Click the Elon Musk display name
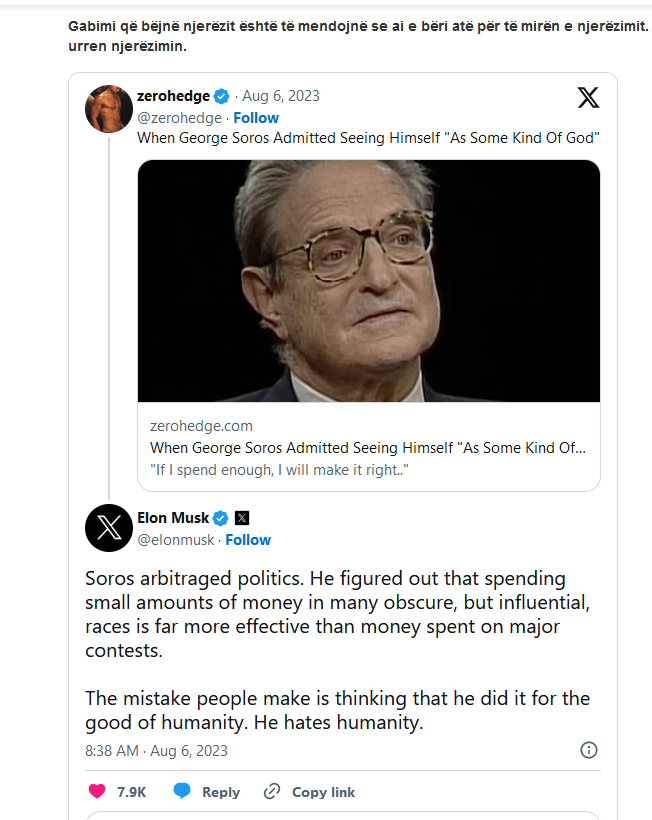The image size is (652, 820). pos(173,518)
